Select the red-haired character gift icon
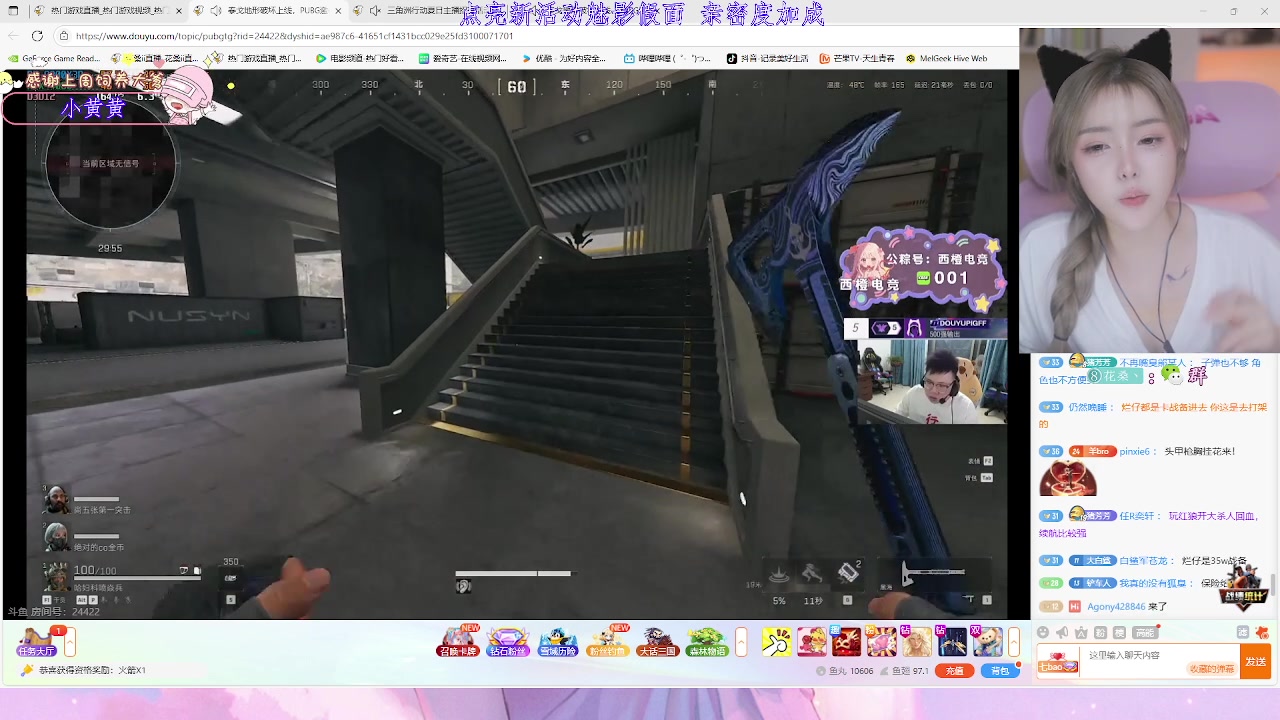Viewport: 1280px width, 720px height. [811, 641]
